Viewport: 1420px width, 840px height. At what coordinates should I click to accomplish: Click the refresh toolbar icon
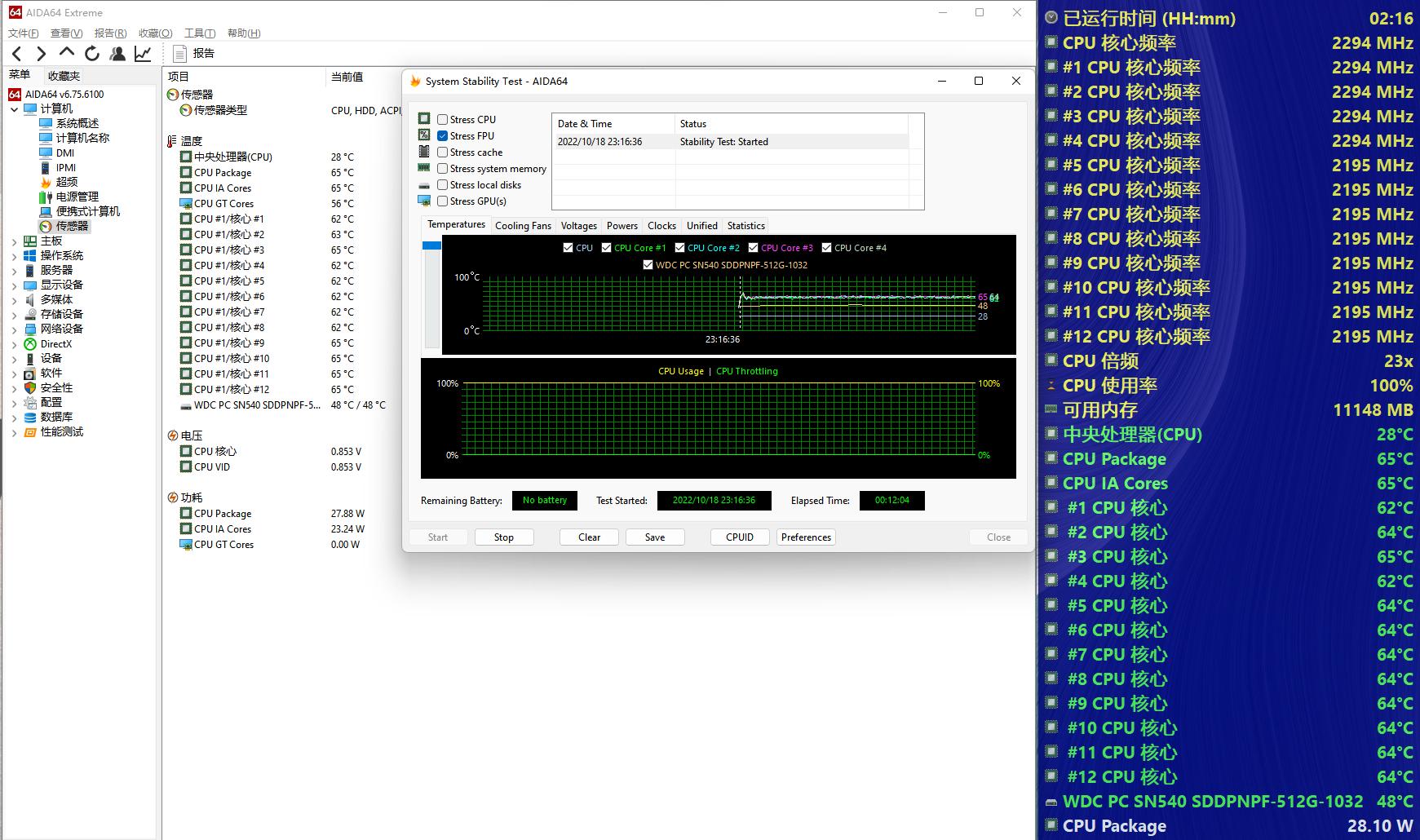pyautogui.click(x=92, y=54)
